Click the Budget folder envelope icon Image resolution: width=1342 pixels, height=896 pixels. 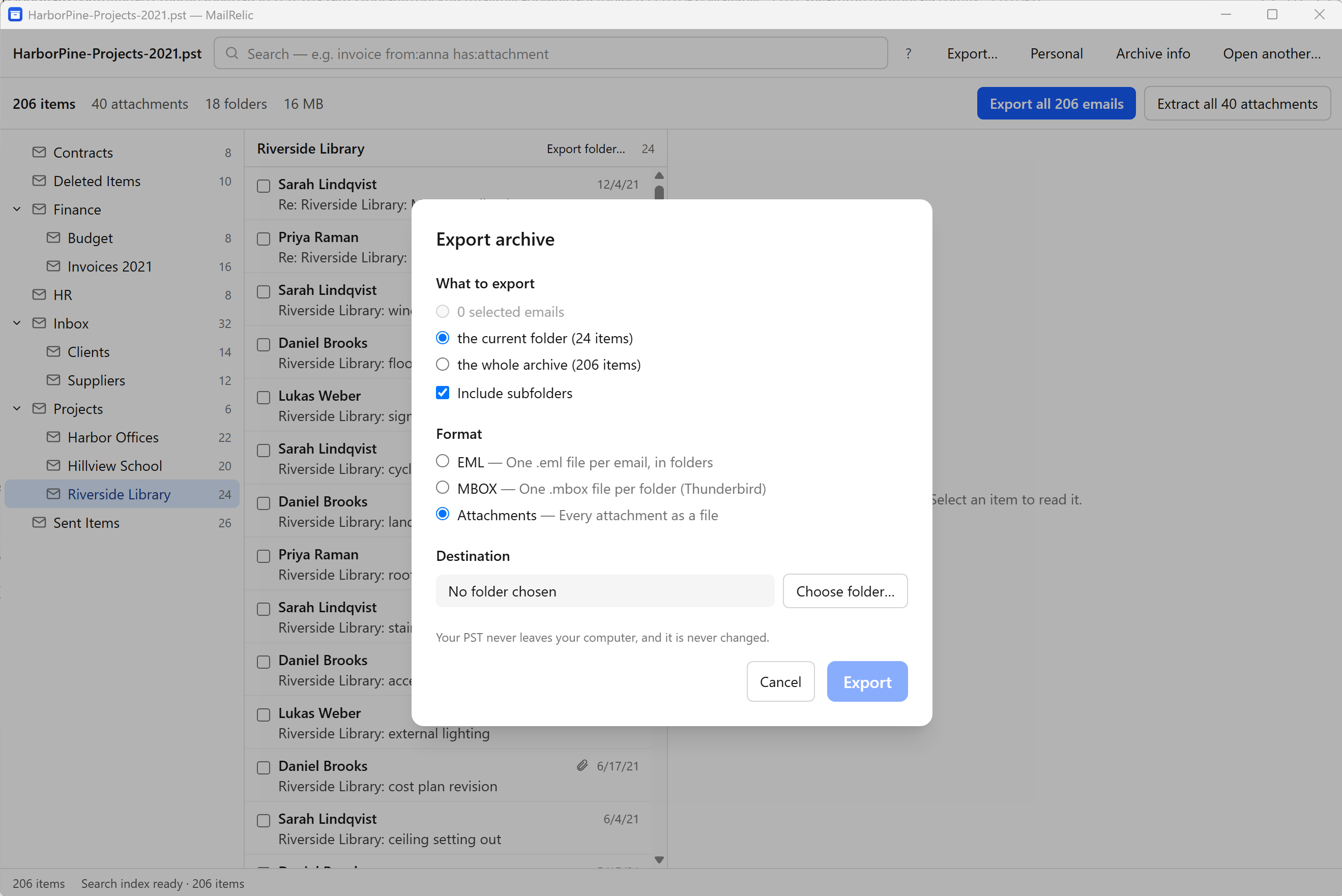click(53, 237)
